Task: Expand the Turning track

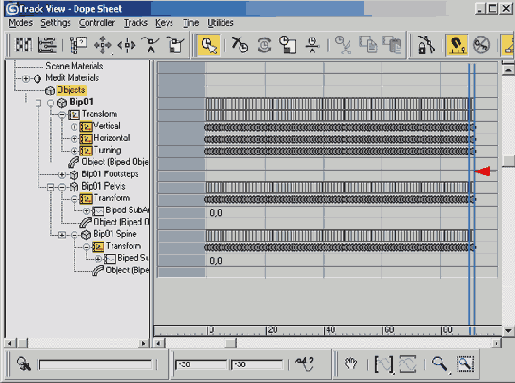Action: pyautogui.click(x=74, y=151)
